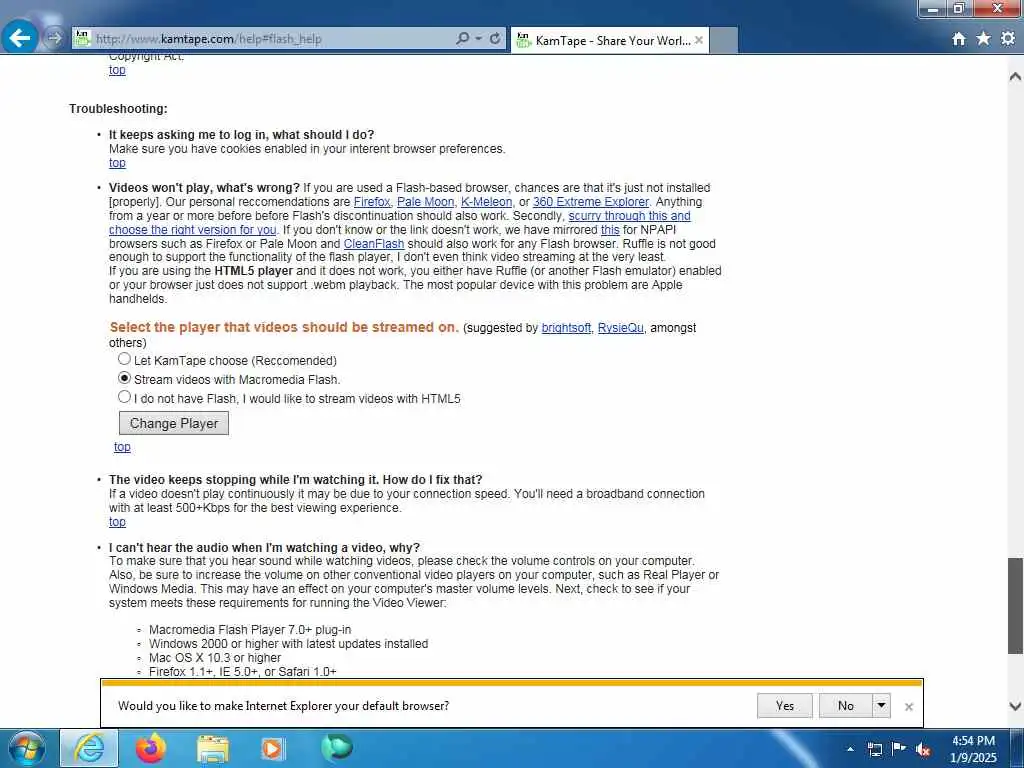Select Stream videos with Macromedia Flash

pyautogui.click(x=124, y=378)
